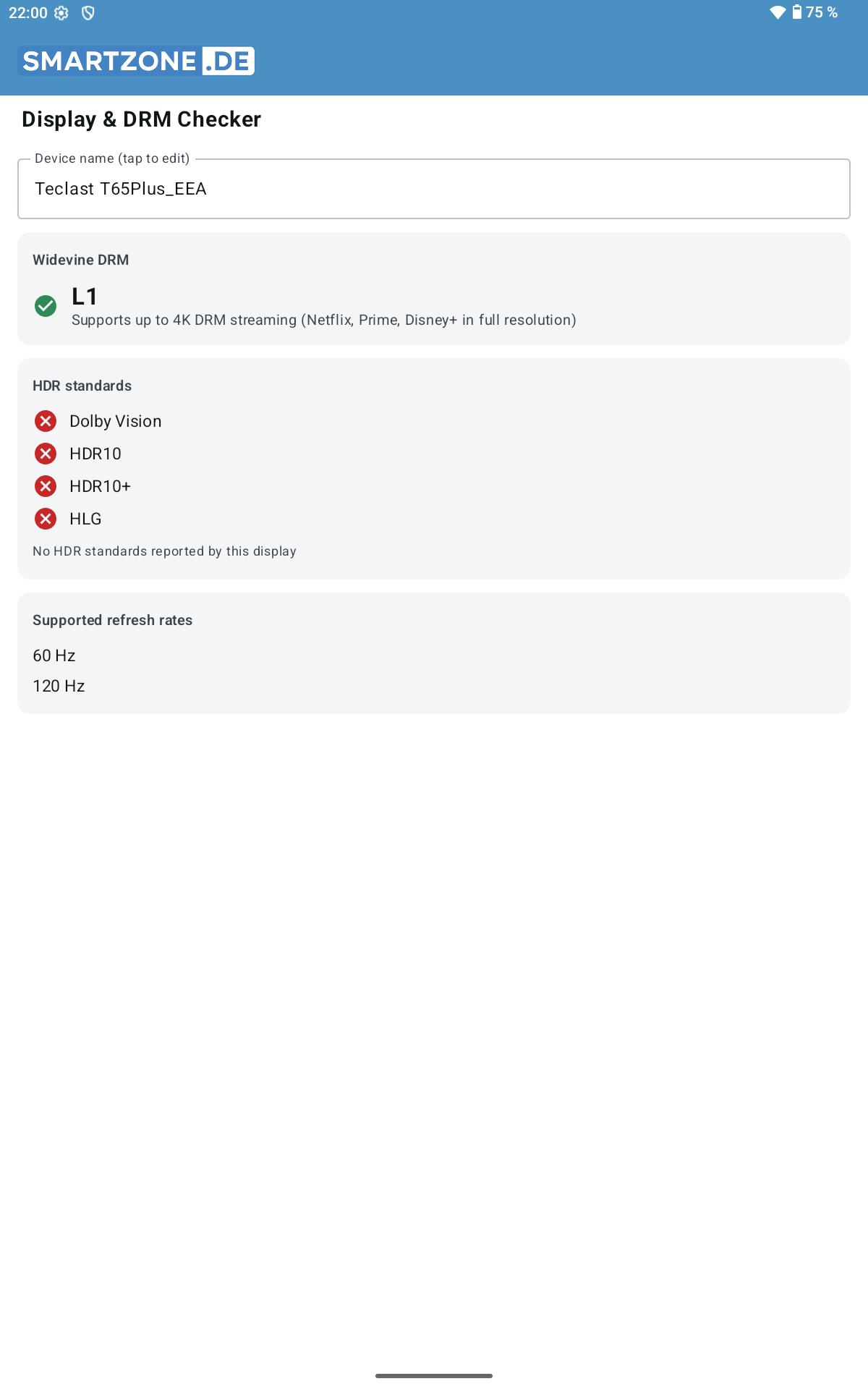This screenshot has width=868, height=1389.
Task: Tap the bottom navigation gesture handle
Action: coord(434,1375)
